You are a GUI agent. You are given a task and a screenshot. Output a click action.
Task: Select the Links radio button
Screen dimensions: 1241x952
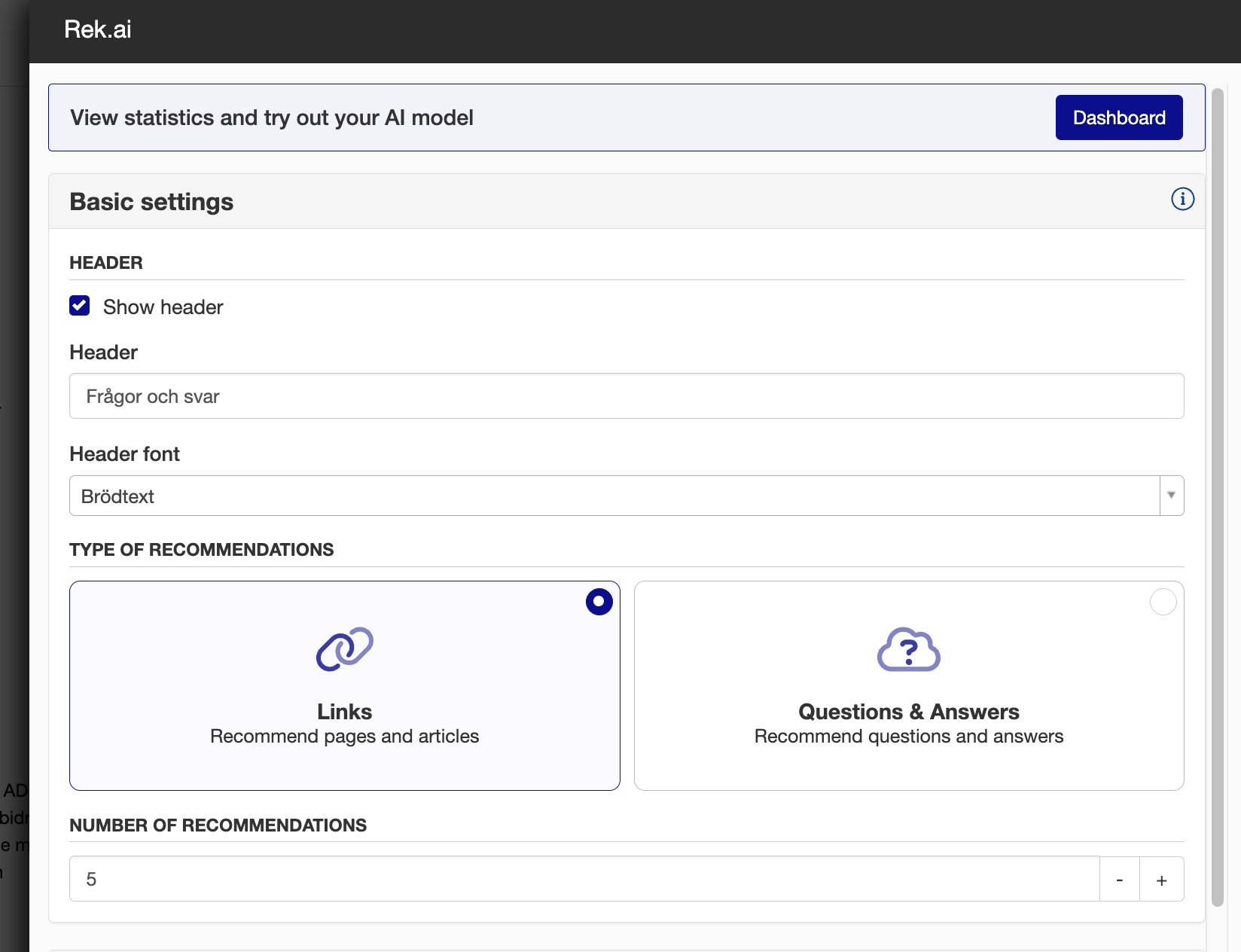[x=599, y=602]
